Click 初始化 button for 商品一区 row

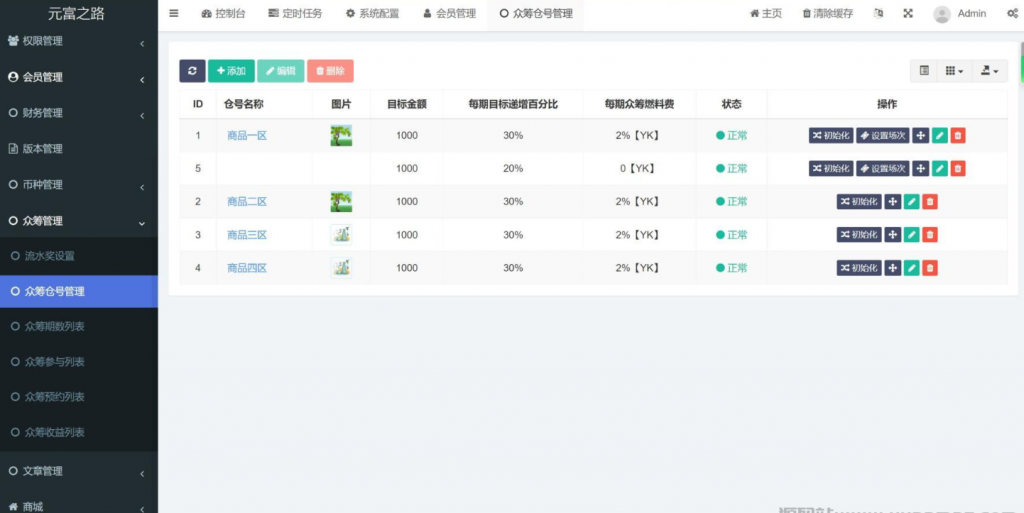831,135
